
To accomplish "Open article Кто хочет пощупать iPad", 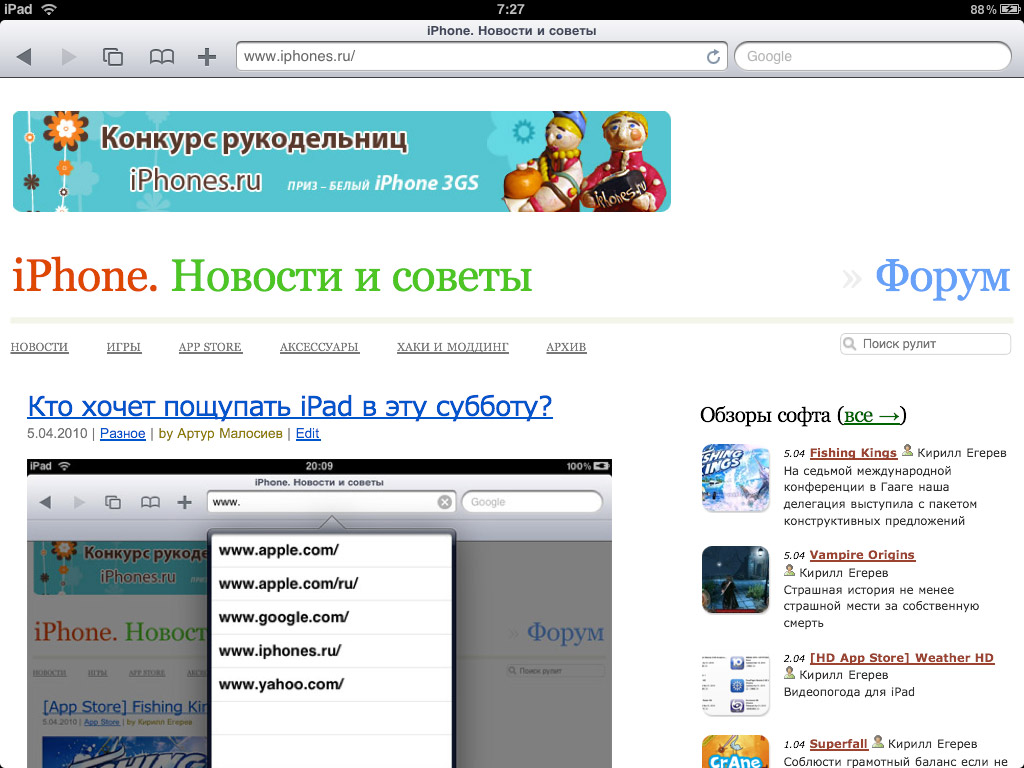I will coord(290,406).
